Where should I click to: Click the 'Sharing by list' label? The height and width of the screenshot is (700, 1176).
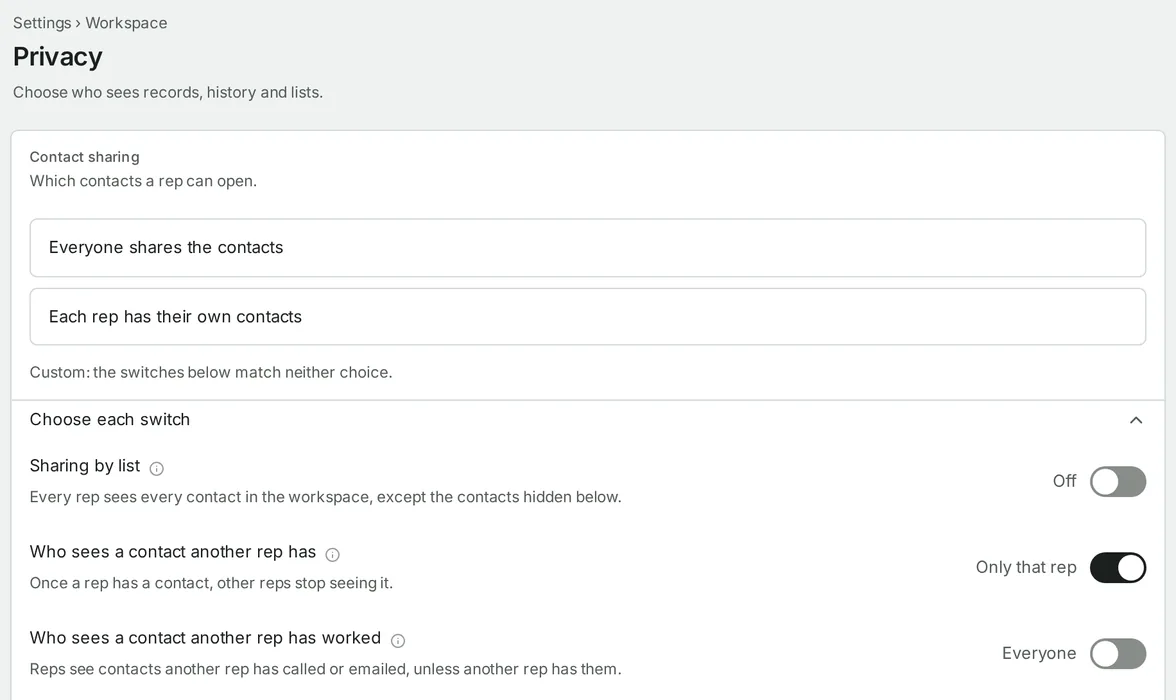pyautogui.click(x=85, y=466)
